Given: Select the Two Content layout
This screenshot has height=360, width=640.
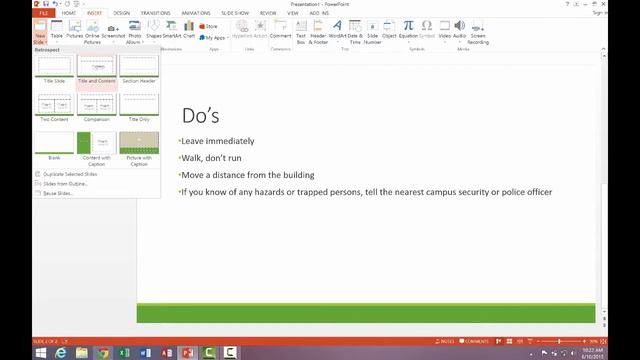Looking at the screenshot, I should point(54,108).
